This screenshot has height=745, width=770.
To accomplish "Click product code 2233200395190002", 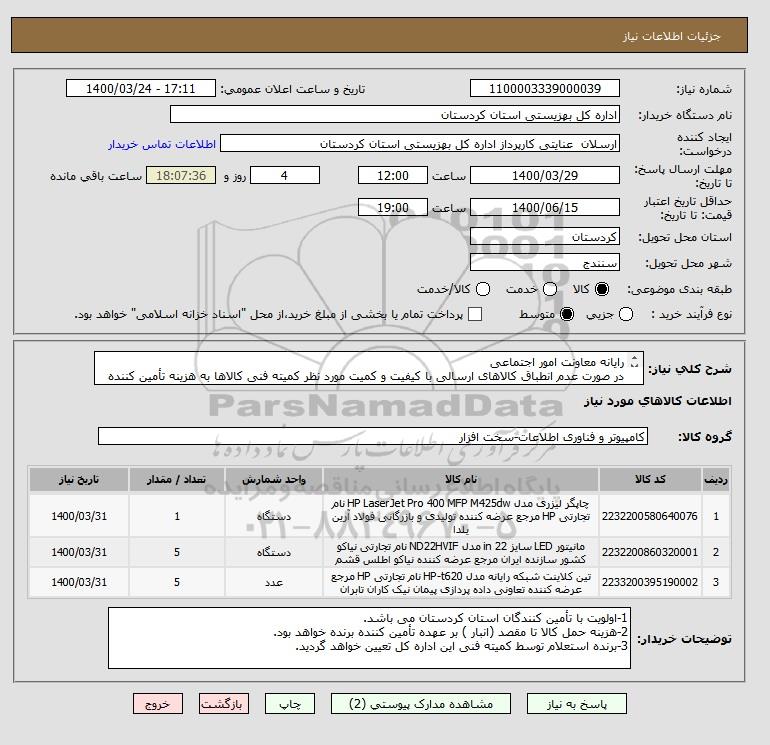I will 650,582.
